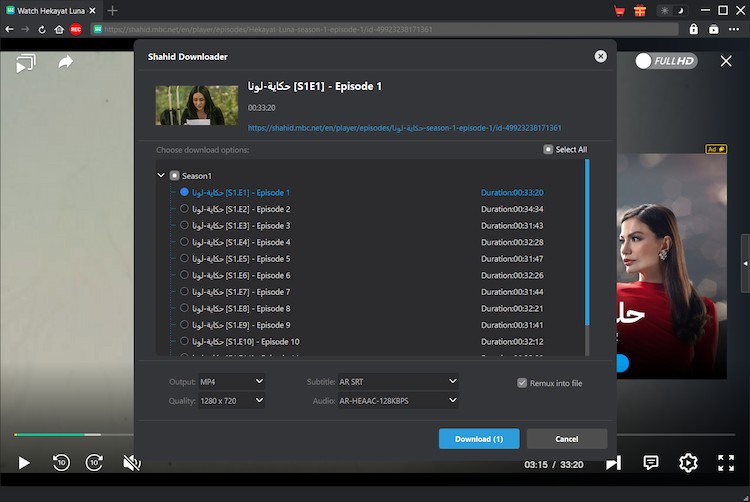Screen dimensions: 750x502
Task: Enter fullscreen with corner-arrows icon
Action: [726, 463]
